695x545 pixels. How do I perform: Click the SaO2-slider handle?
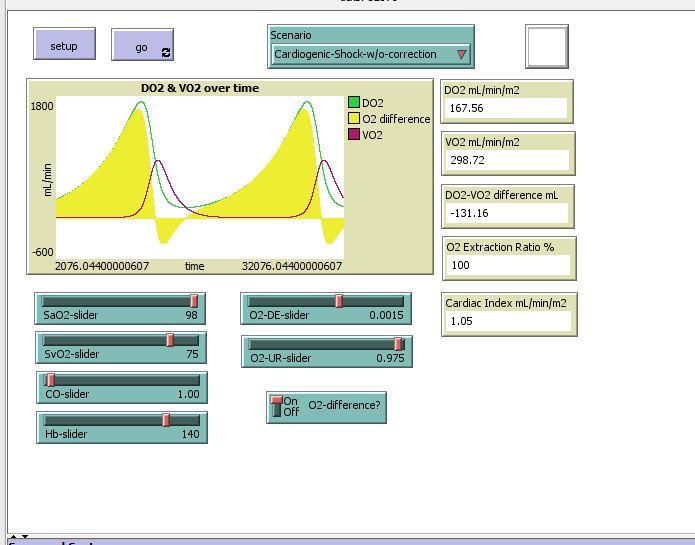click(x=194, y=301)
